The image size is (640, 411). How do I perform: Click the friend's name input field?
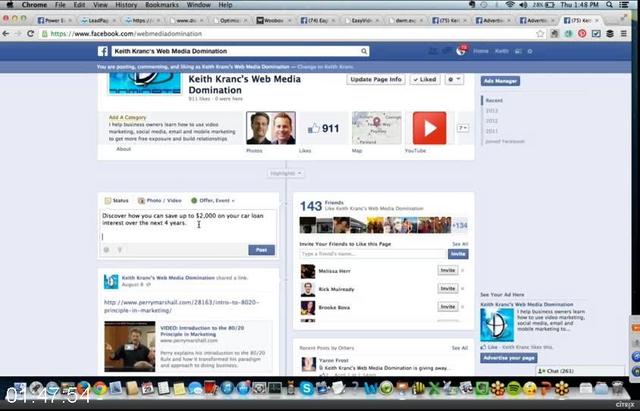tap(373, 254)
